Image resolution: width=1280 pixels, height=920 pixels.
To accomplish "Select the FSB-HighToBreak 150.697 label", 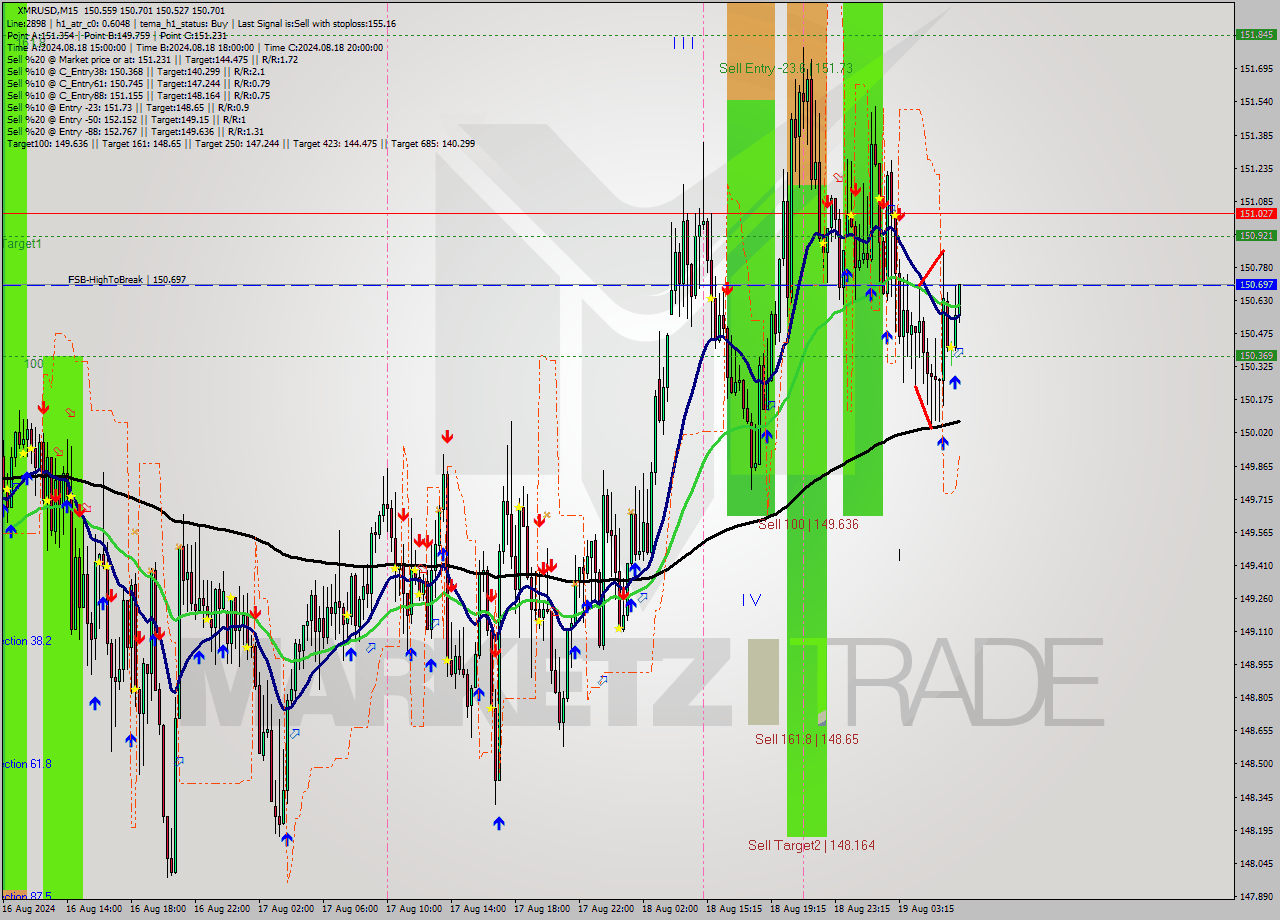I will 127,280.
